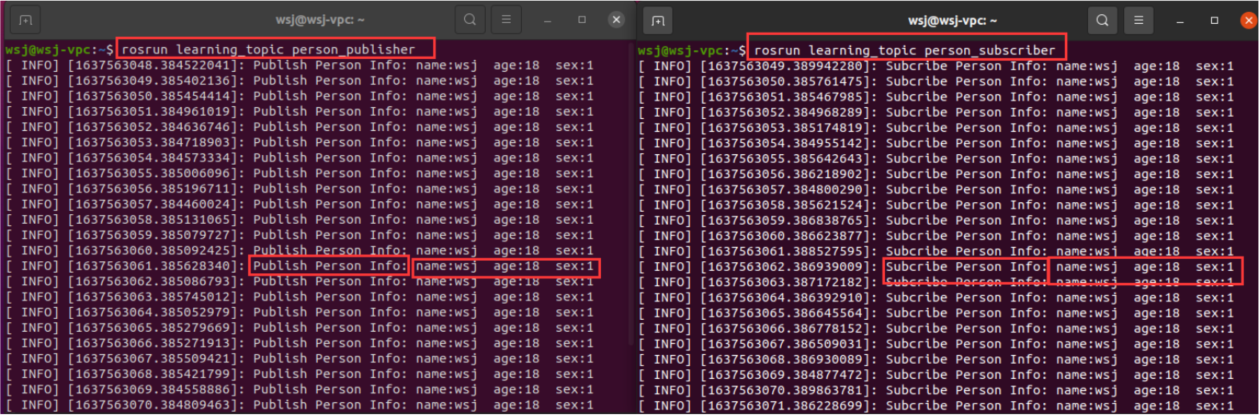Select Subcribe line with timestamp 1637563061.388527595
The width and height of the screenshot is (1259, 417).
935,252
